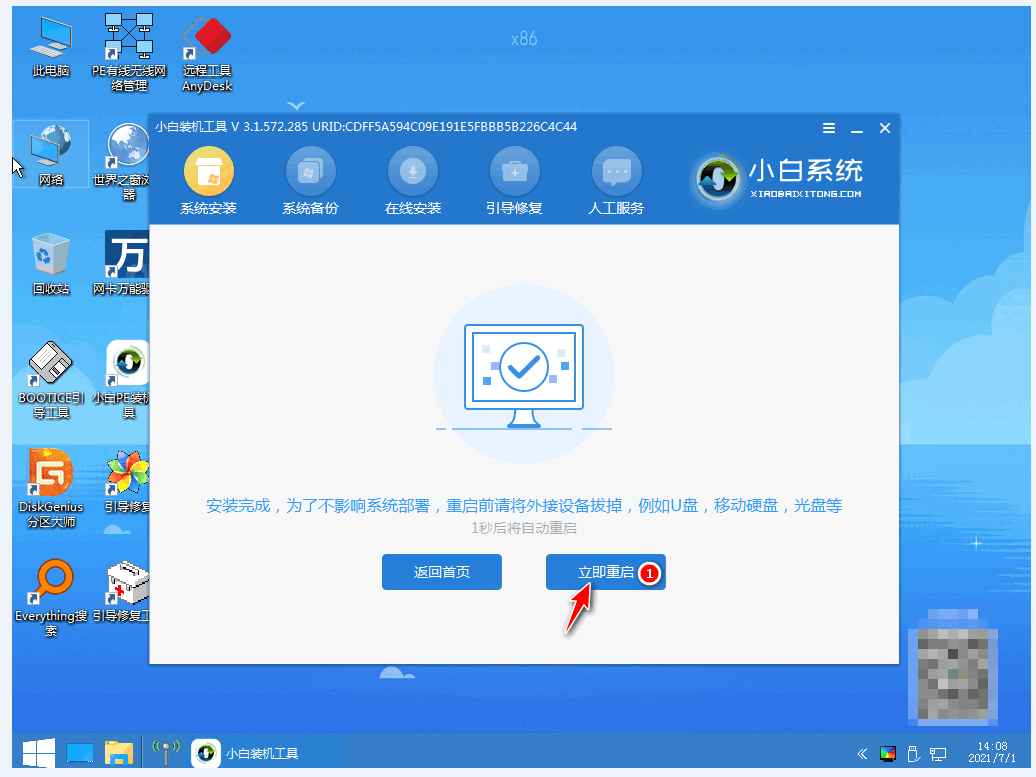Open 网卡万能驱动 desktop icon
The width and height of the screenshot is (1036, 777).
[x=123, y=263]
